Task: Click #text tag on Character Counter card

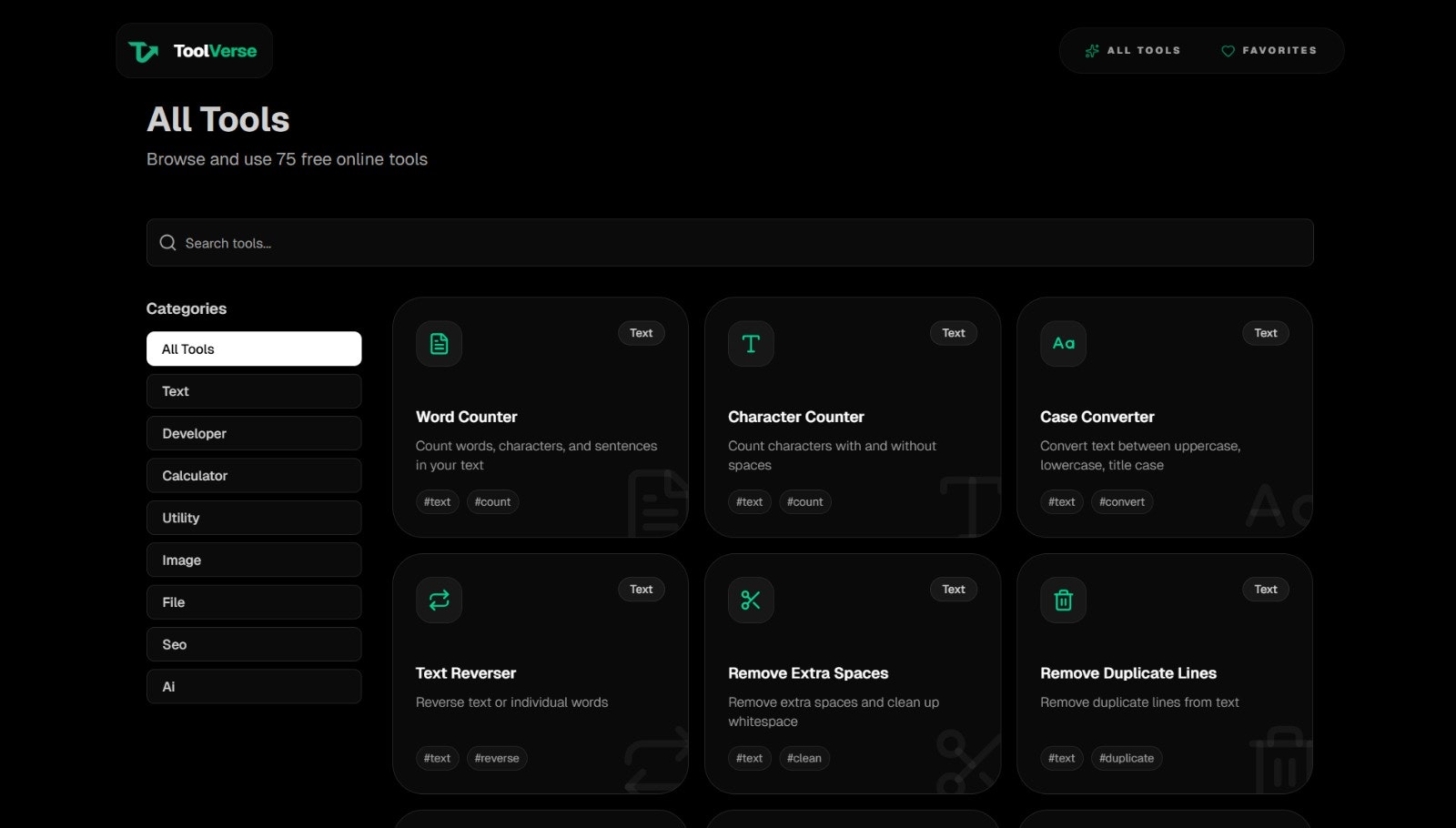Action: (749, 502)
